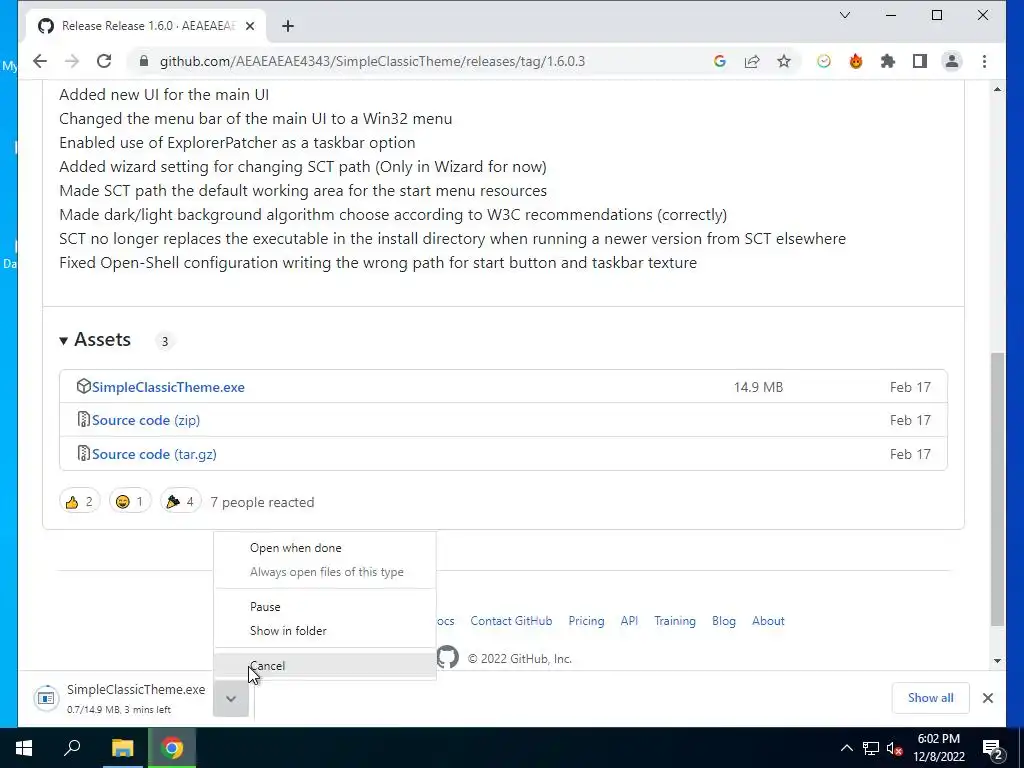Viewport: 1024px width, 768px height.
Task: Open Windows taskbar search
Action: pos(72,748)
